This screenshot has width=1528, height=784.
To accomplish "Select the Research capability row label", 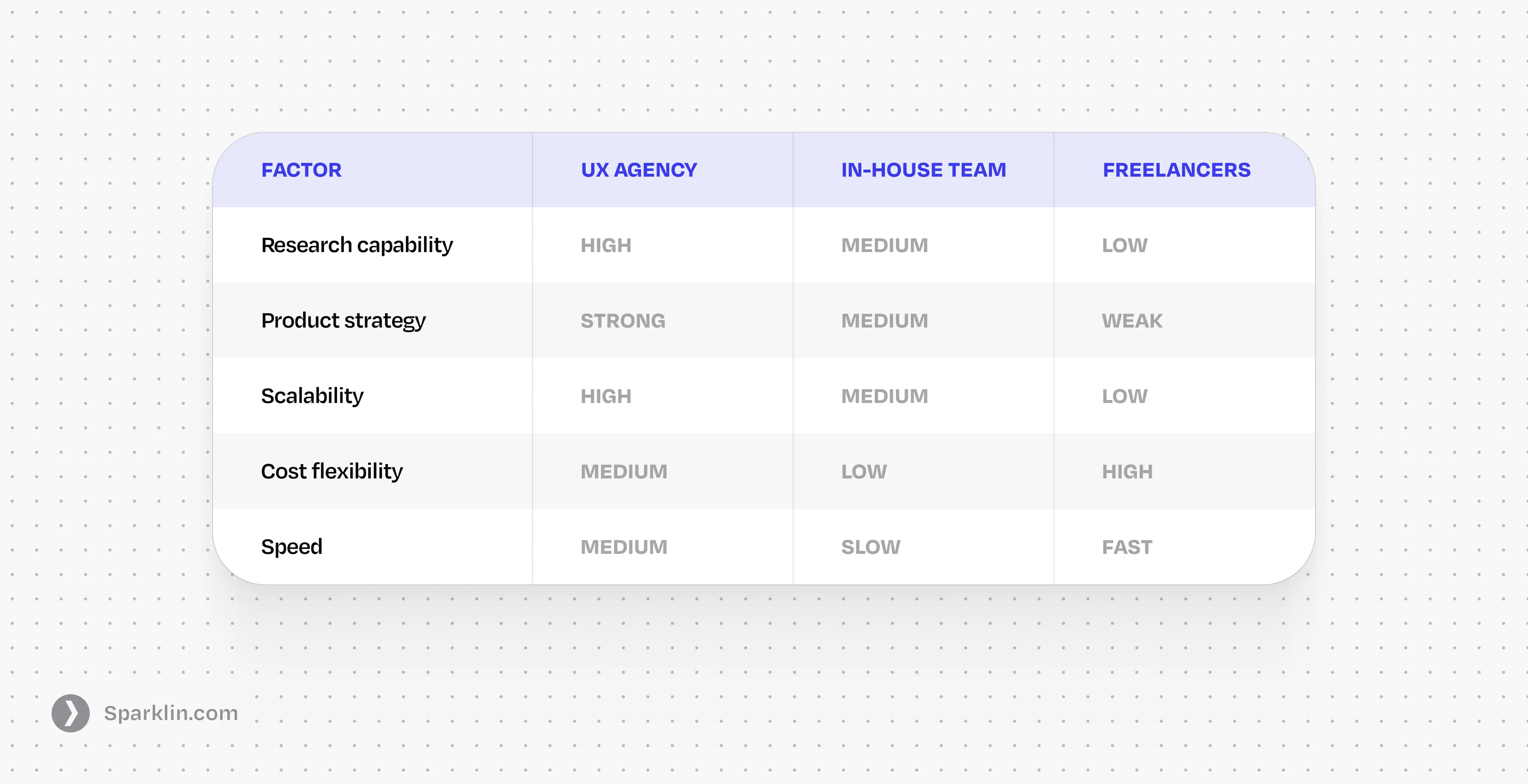I will (x=357, y=245).
